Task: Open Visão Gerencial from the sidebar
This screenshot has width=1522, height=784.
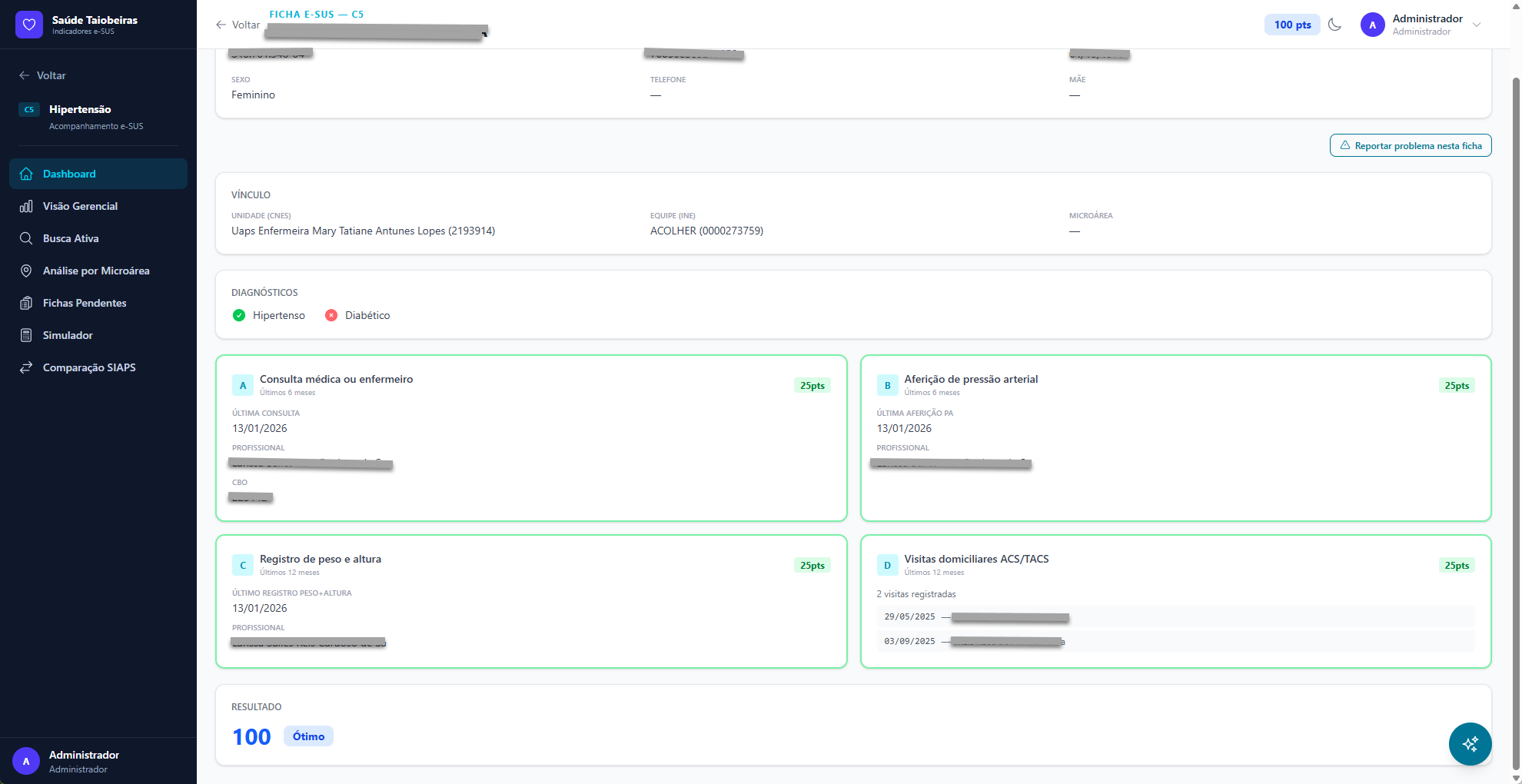Action: tap(80, 206)
